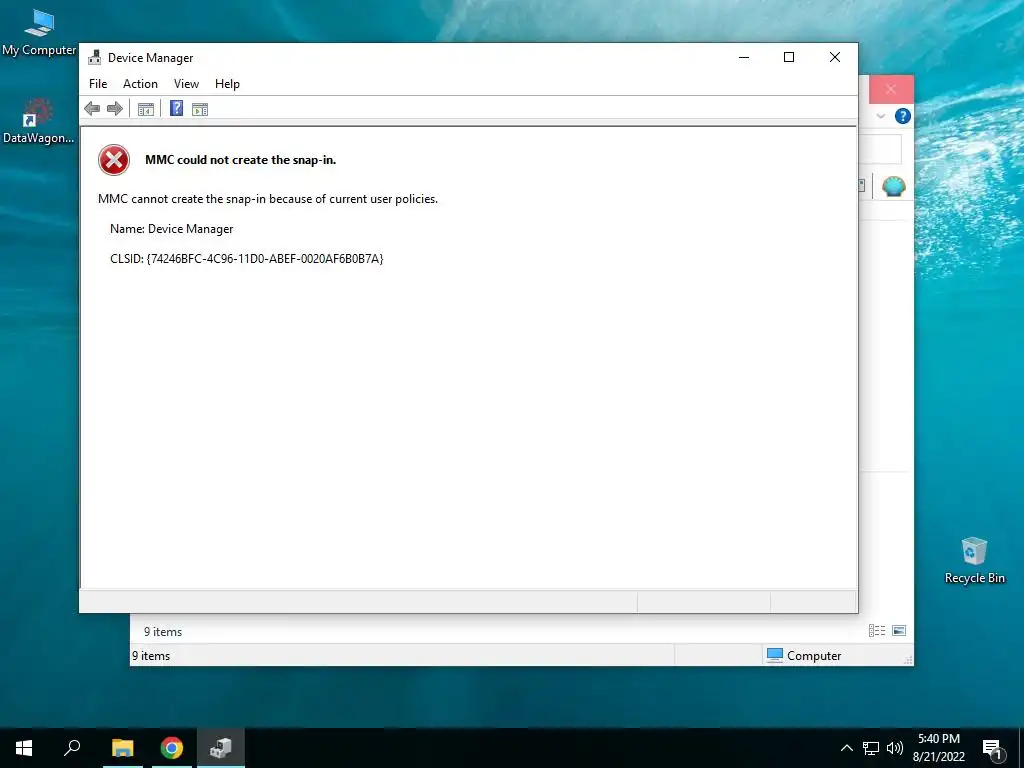The width and height of the screenshot is (1024, 768).
Task: Click the Device Manager title bar icon
Action: click(x=95, y=57)
